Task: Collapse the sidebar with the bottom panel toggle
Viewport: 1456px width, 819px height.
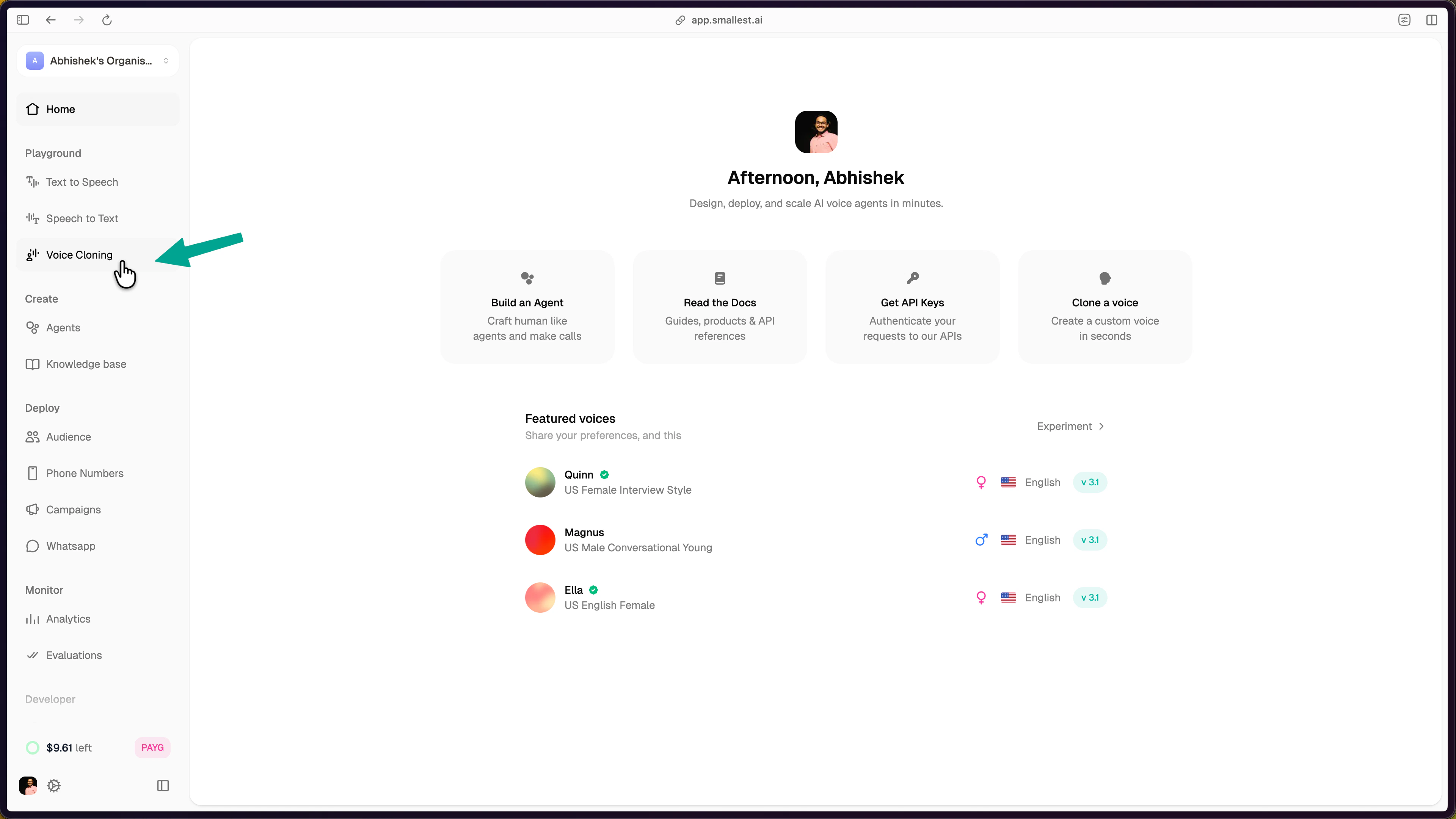Action: (x=163, y=786)
